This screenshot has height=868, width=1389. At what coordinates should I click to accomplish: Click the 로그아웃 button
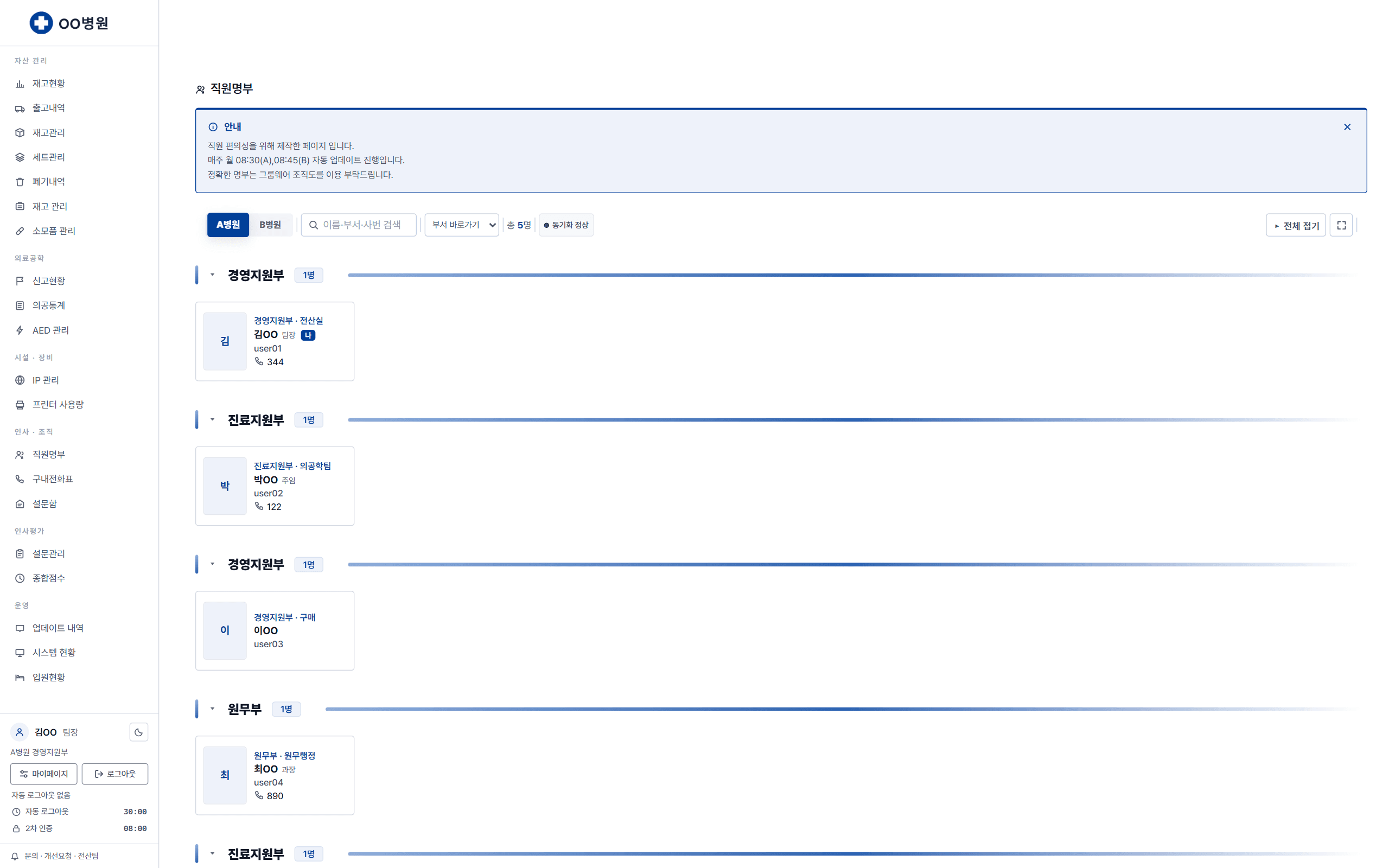115,774
